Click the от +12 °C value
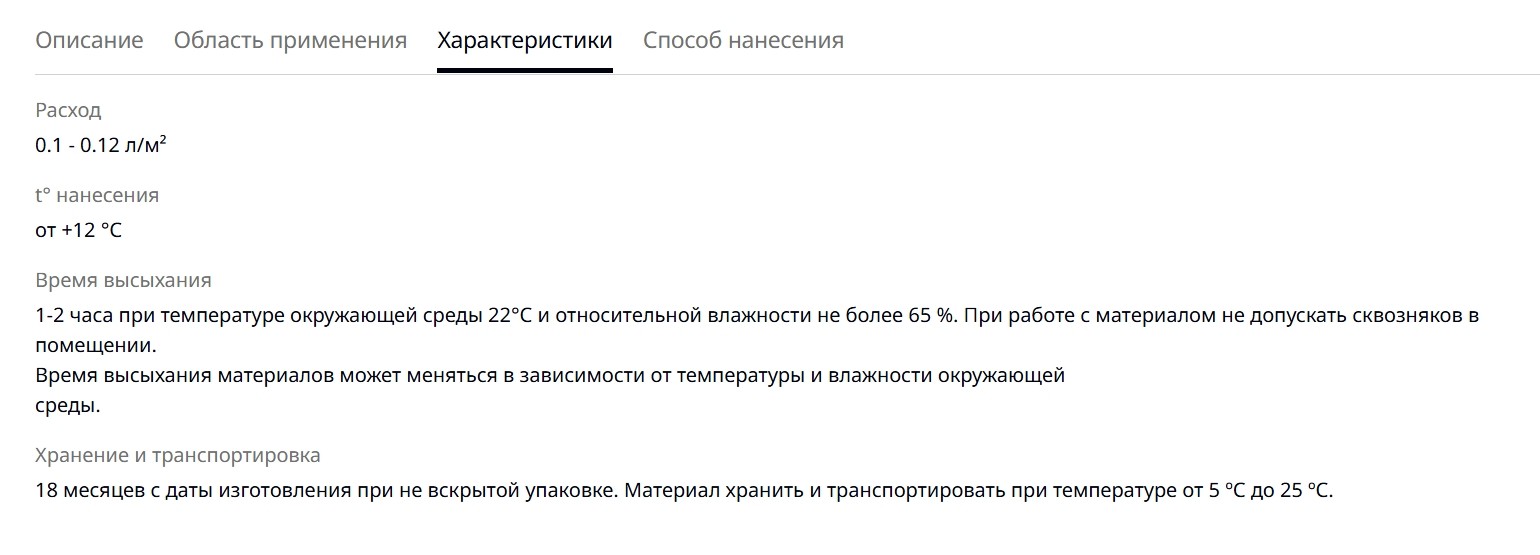1540x555 pixels. (78, 230)
